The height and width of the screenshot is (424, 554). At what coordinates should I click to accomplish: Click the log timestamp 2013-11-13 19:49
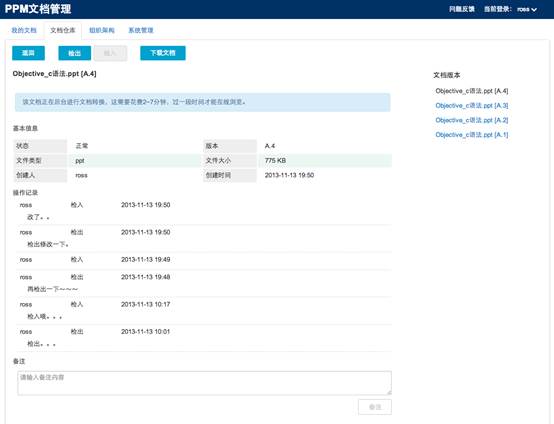pos(146,260)
